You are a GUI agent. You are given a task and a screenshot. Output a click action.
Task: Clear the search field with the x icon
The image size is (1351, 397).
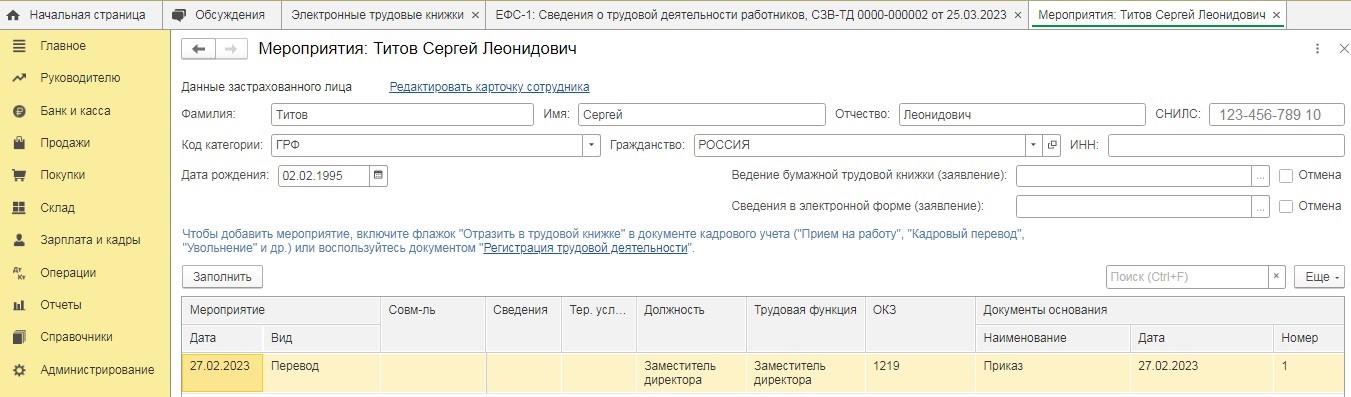click(x=1276, y=277)
